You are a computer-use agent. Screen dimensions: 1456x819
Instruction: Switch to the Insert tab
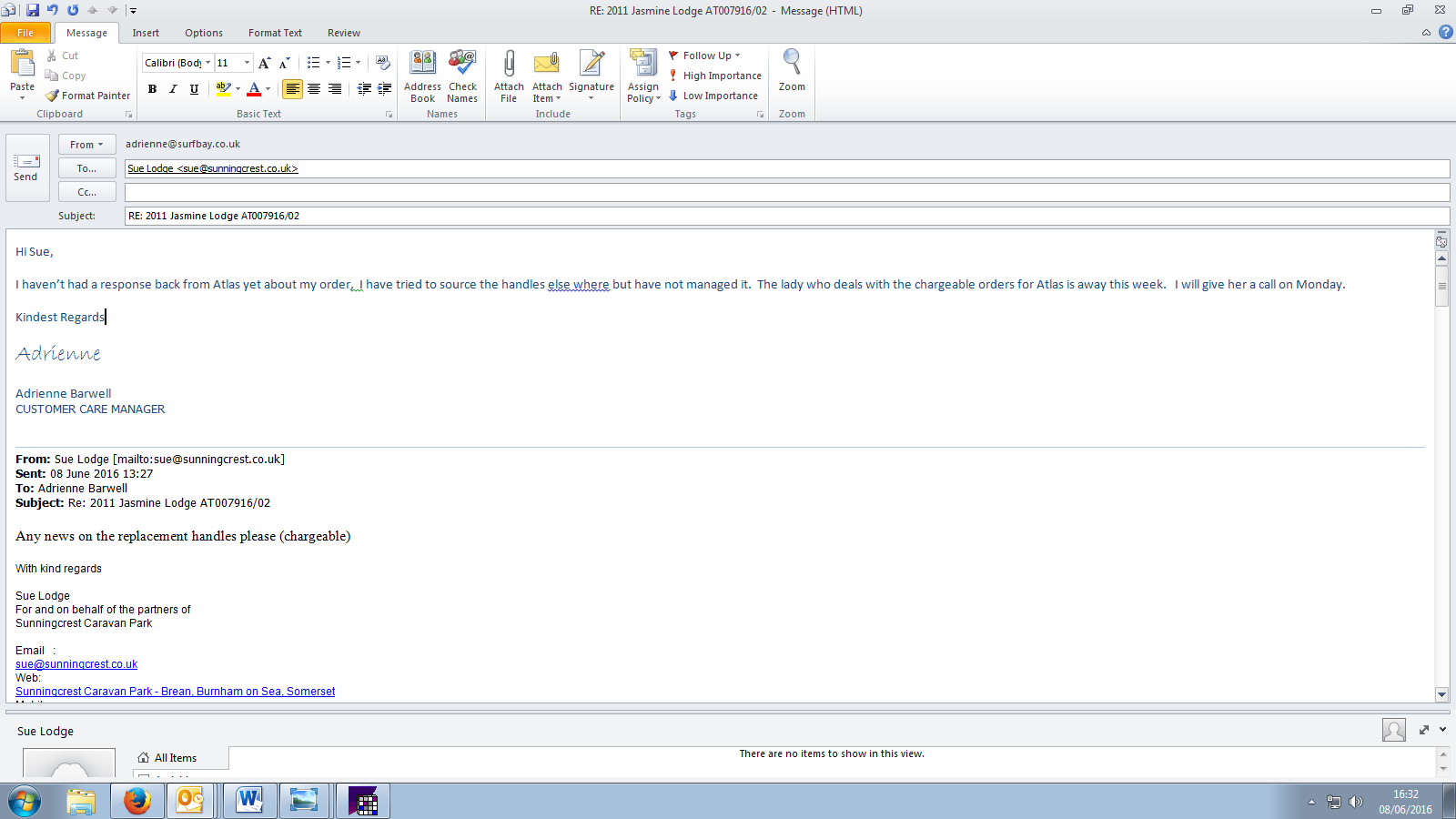click(146, 33)
